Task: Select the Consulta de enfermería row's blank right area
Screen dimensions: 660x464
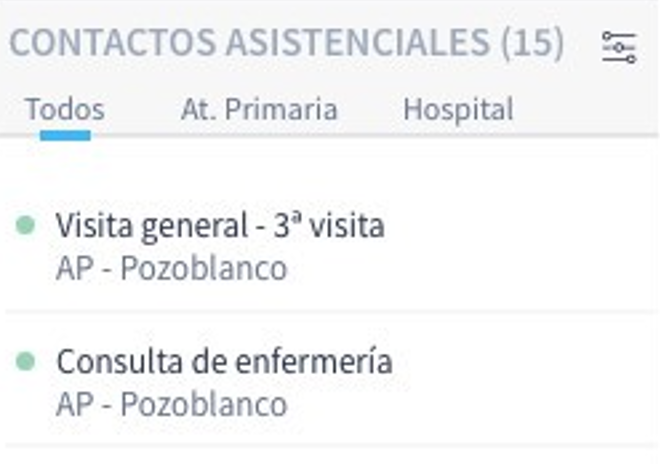Action: point(526,382)
